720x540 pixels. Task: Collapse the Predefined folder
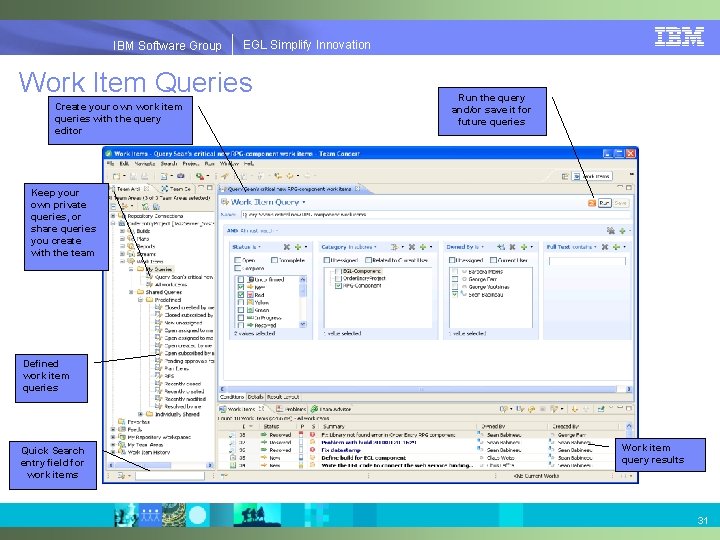pos(141,300)
